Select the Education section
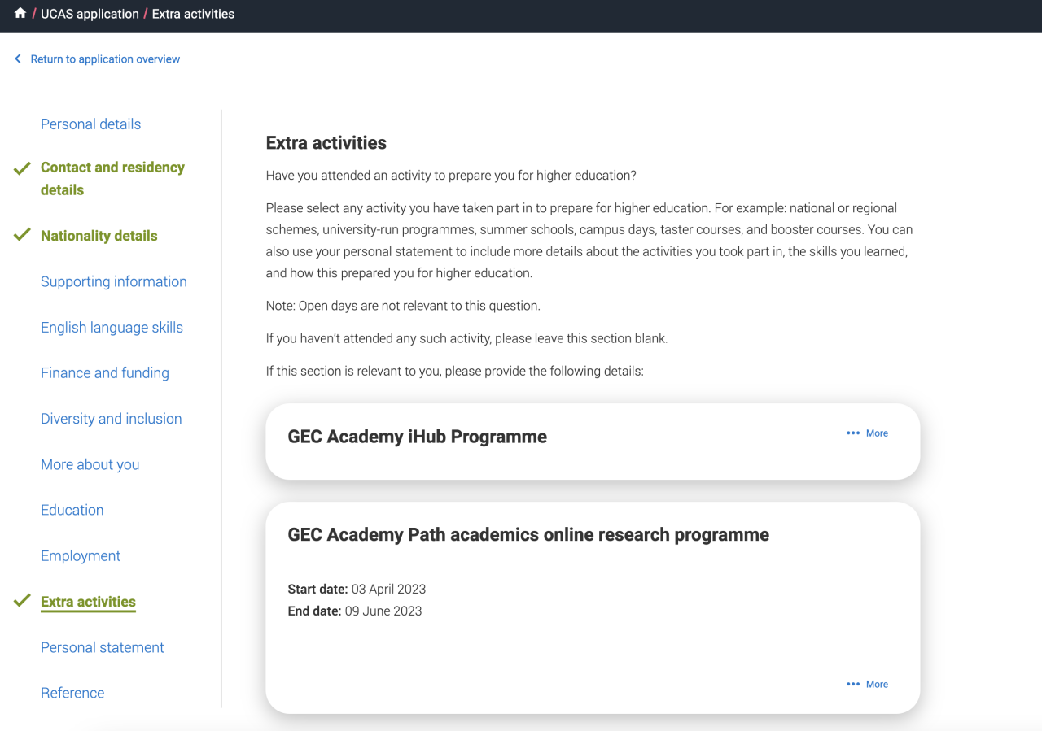1042x732 pixels. click(72, 510)
